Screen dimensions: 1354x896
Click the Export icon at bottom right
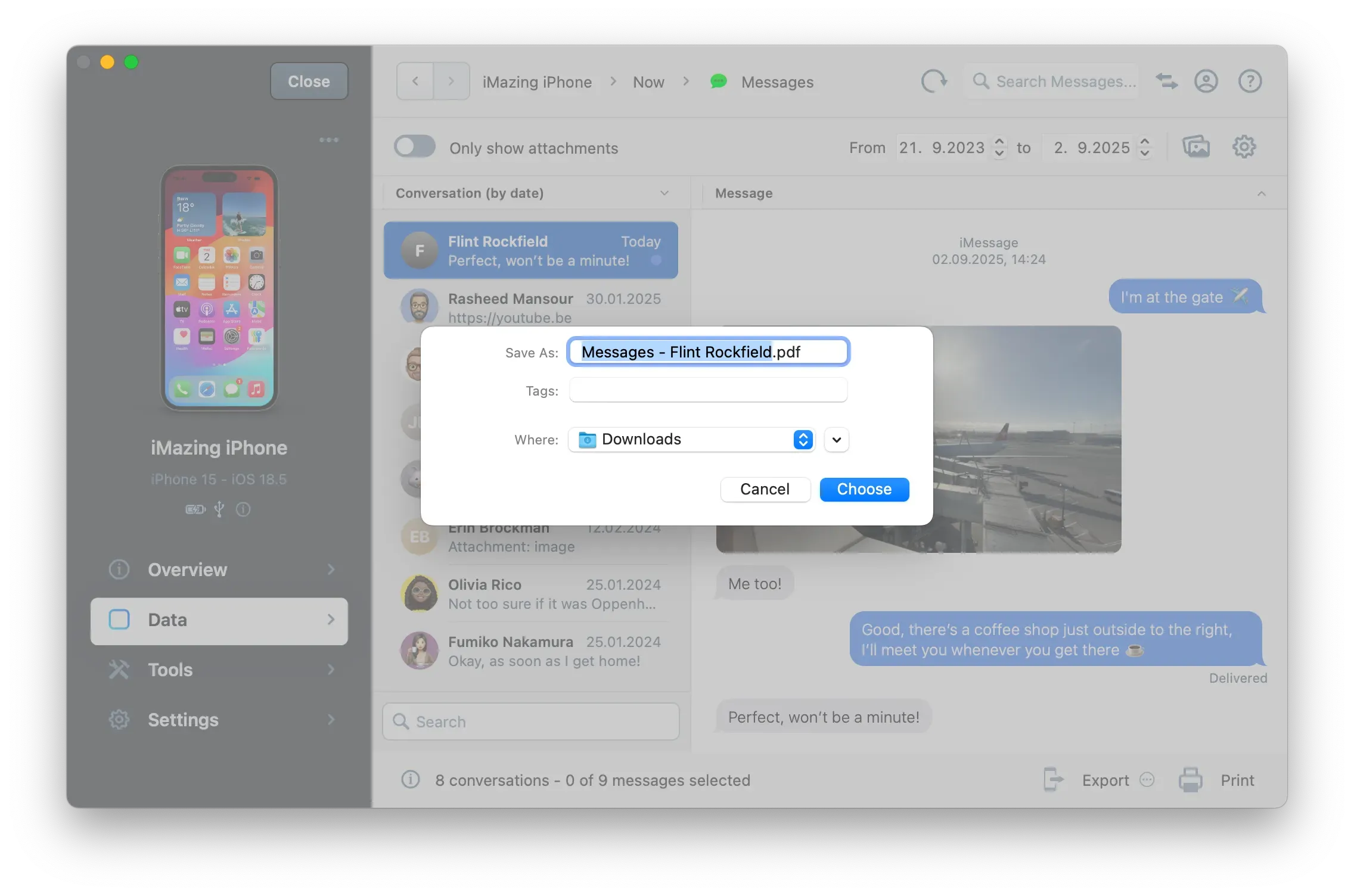coord(1052,780)
